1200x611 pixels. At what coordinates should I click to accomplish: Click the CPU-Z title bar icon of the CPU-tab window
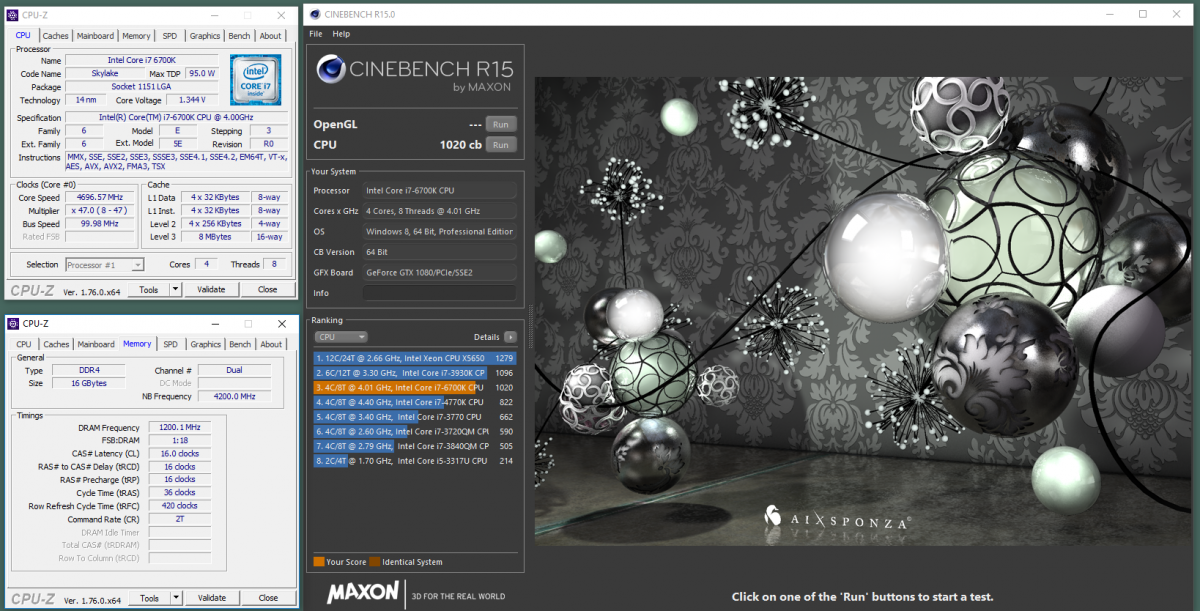pos(13,15)
